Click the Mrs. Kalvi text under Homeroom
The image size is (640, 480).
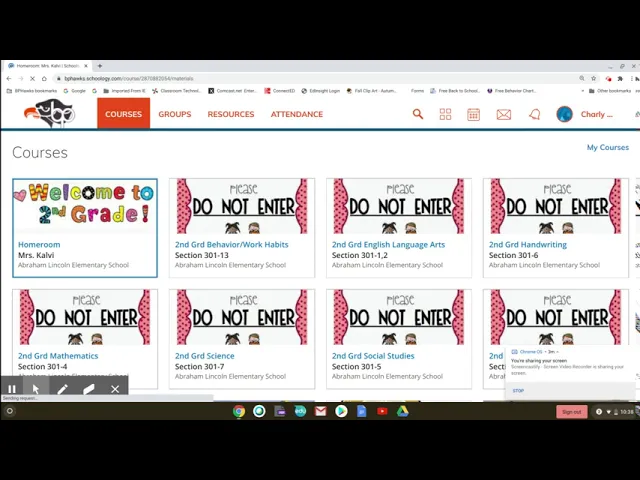click(36, 255)
